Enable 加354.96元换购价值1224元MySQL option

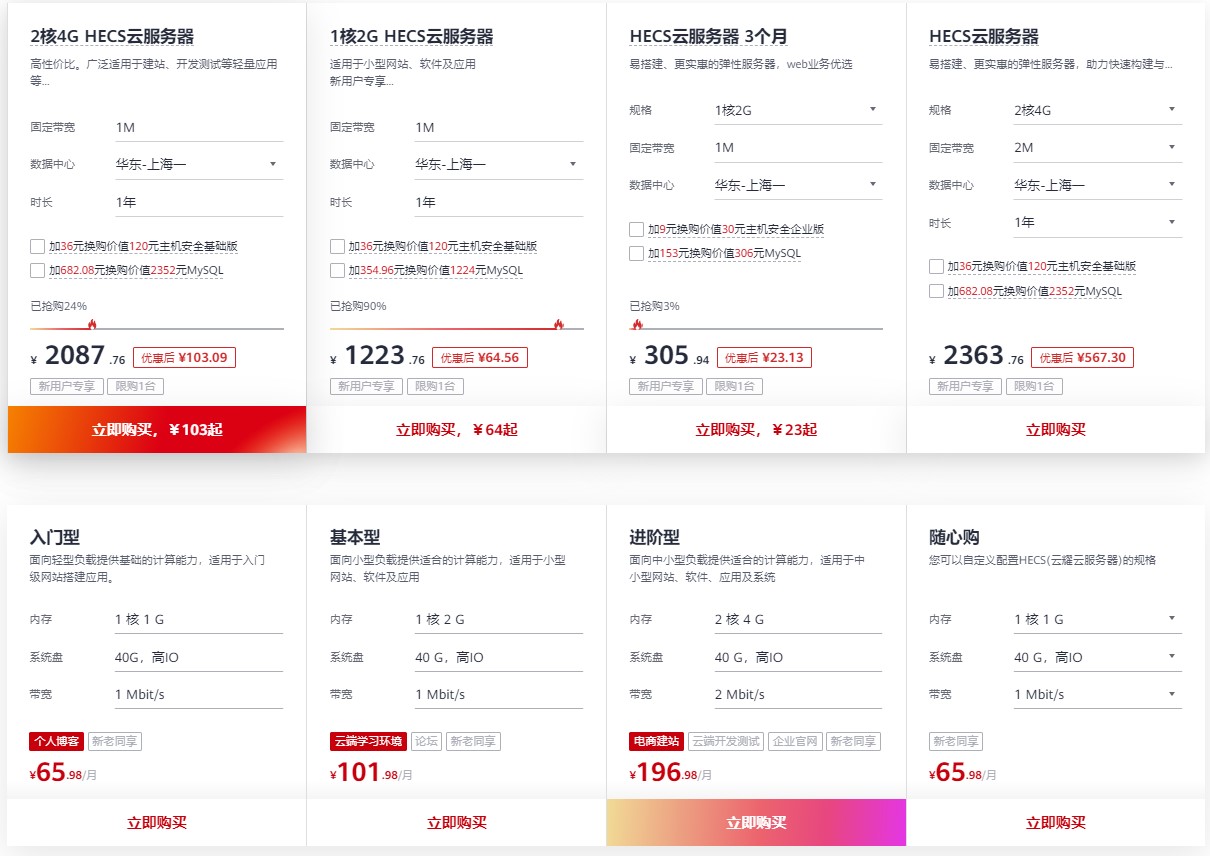coord(337,270)
